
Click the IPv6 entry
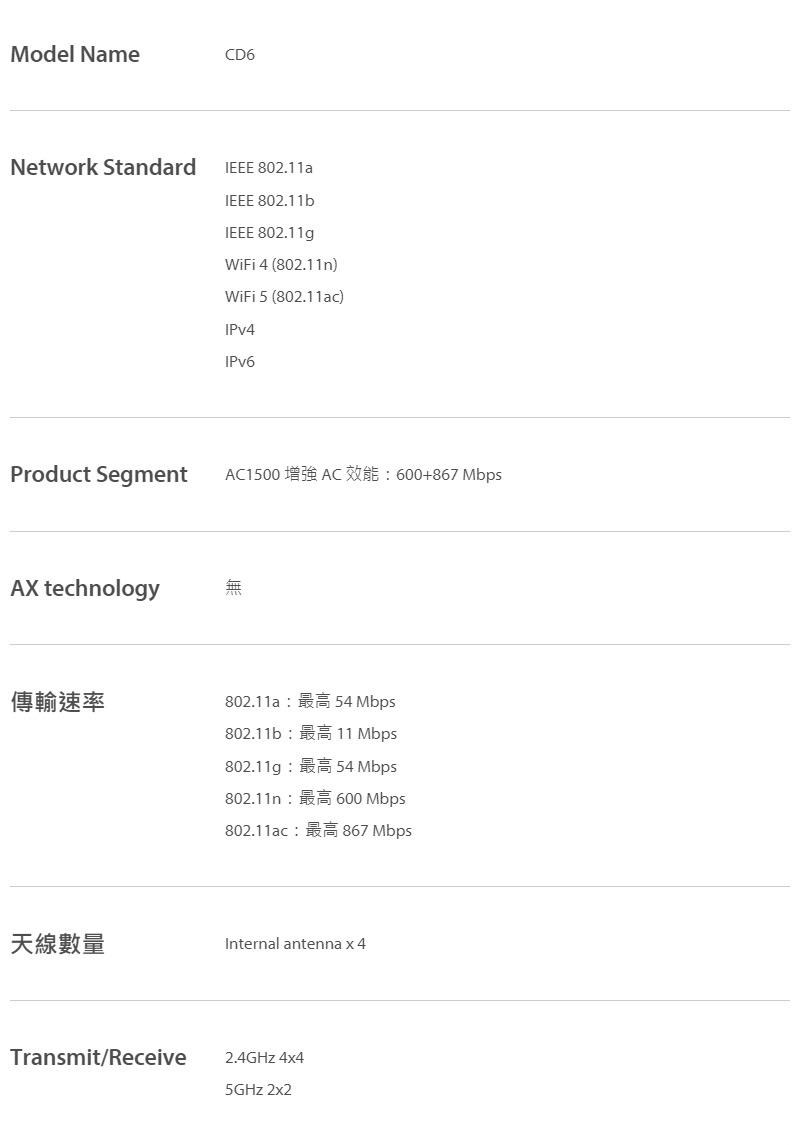239,361
